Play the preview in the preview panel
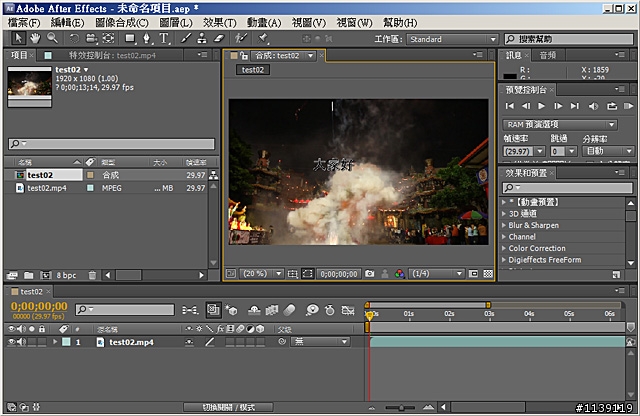The width and height of the screenshot is (640, 416). click(543, 105)
